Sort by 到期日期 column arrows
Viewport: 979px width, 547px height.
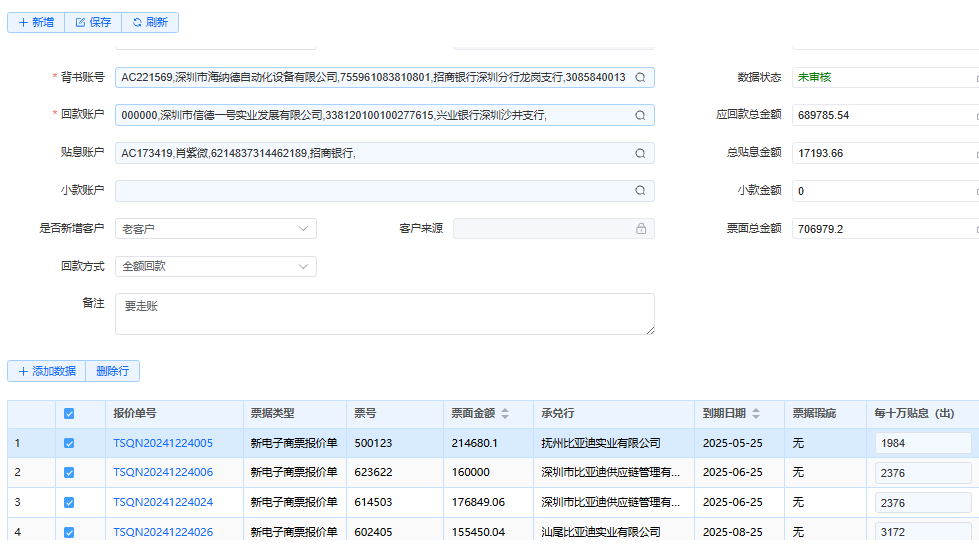pos(756,413)
